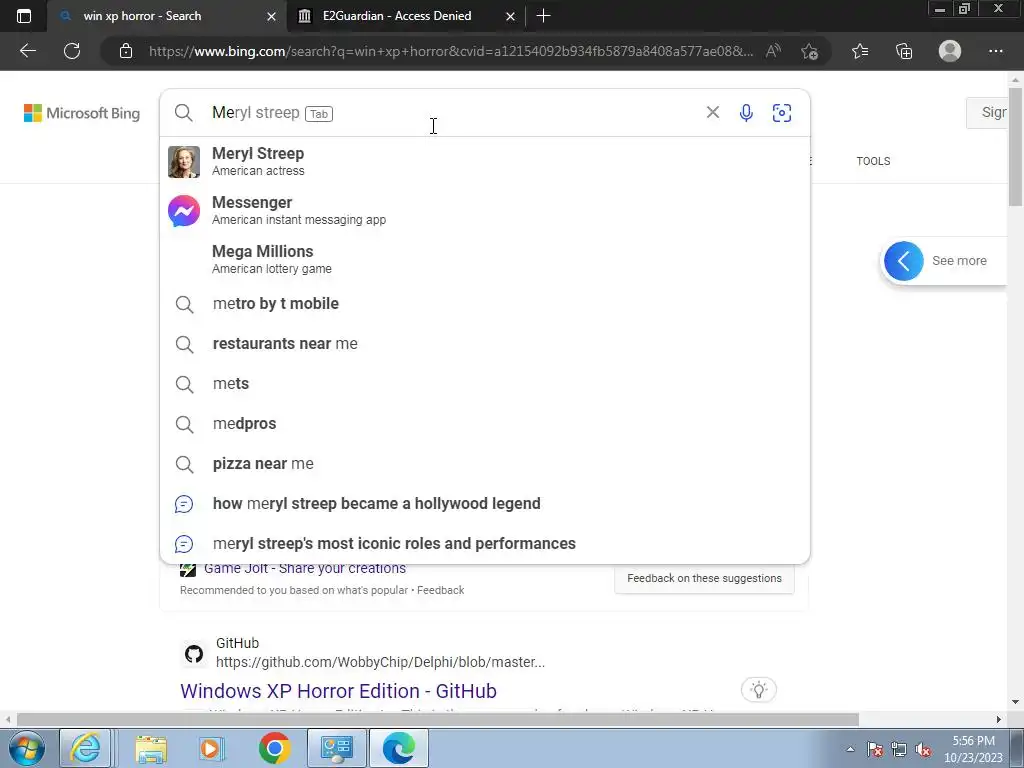Launch Google Chrome from taskbar
Viewport: 1024px width, 768px height.
tap(274, 748)
